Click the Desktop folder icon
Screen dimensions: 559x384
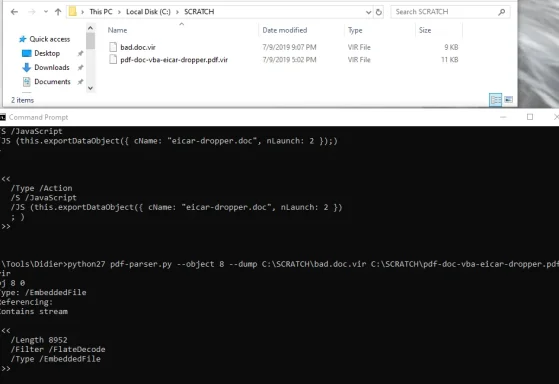pyautogui.click(x=27, y=53)
